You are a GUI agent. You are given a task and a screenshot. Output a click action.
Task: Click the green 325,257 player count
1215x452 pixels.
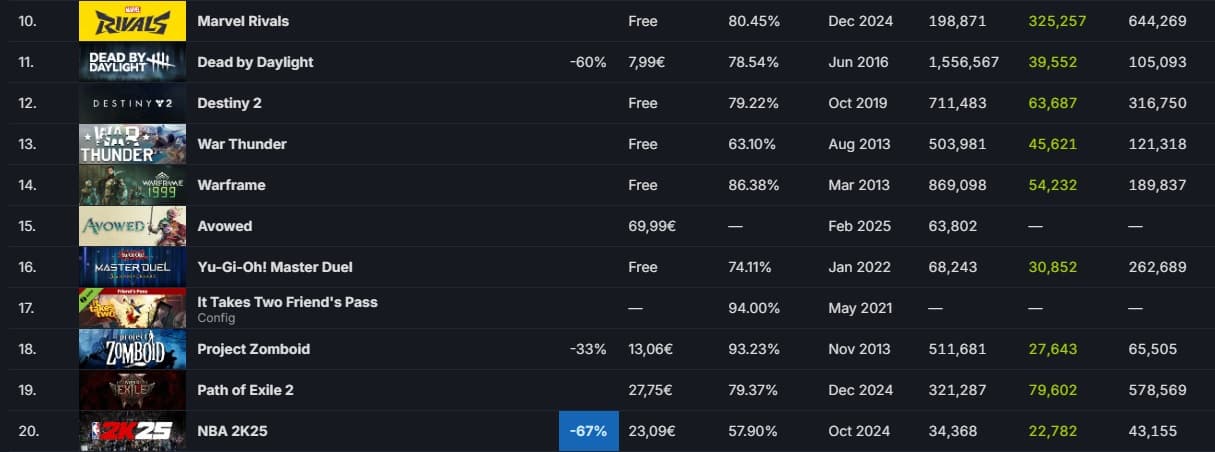(x=1057, y=21)
